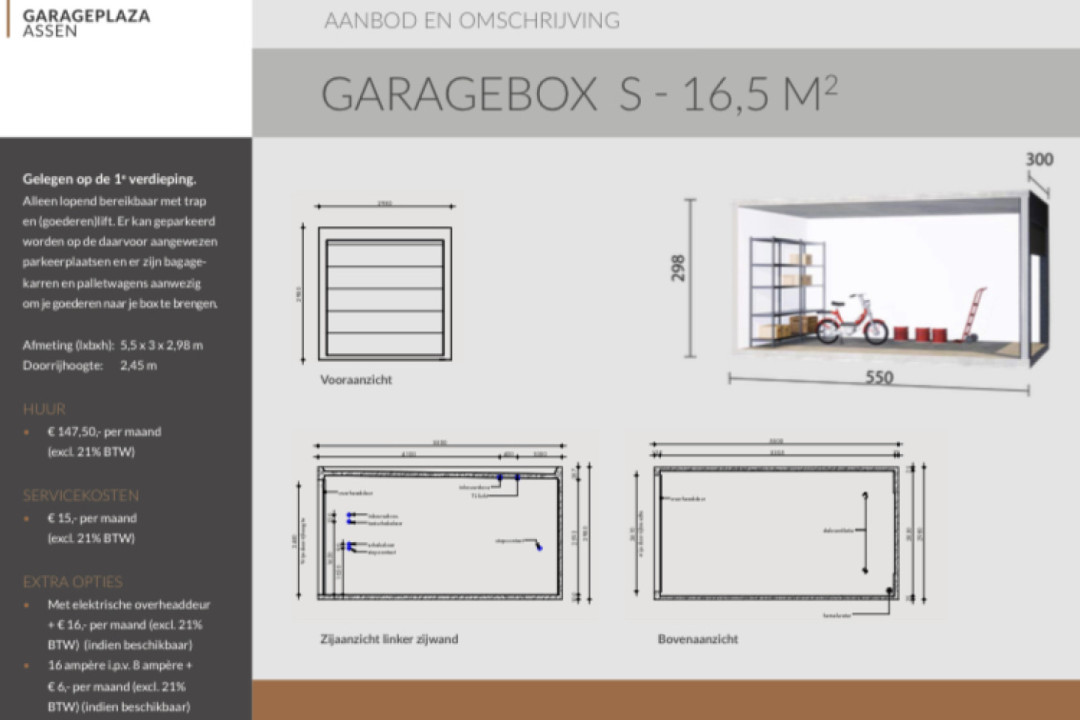Click the 'Met elektrische overheaddeur' option text
Image resolution: width=1080 pixels, height=720 pixels.
[129, 605]
